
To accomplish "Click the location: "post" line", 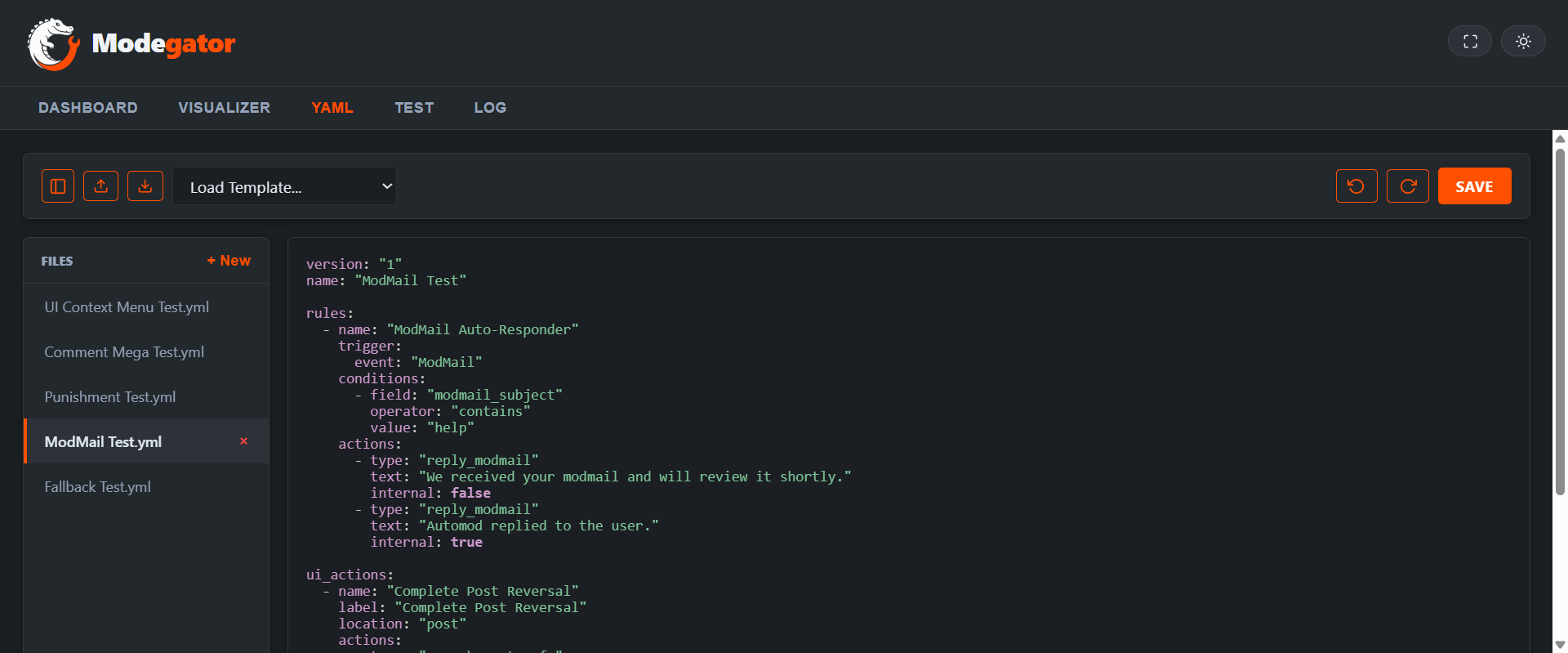I will [x=403, y=624].
